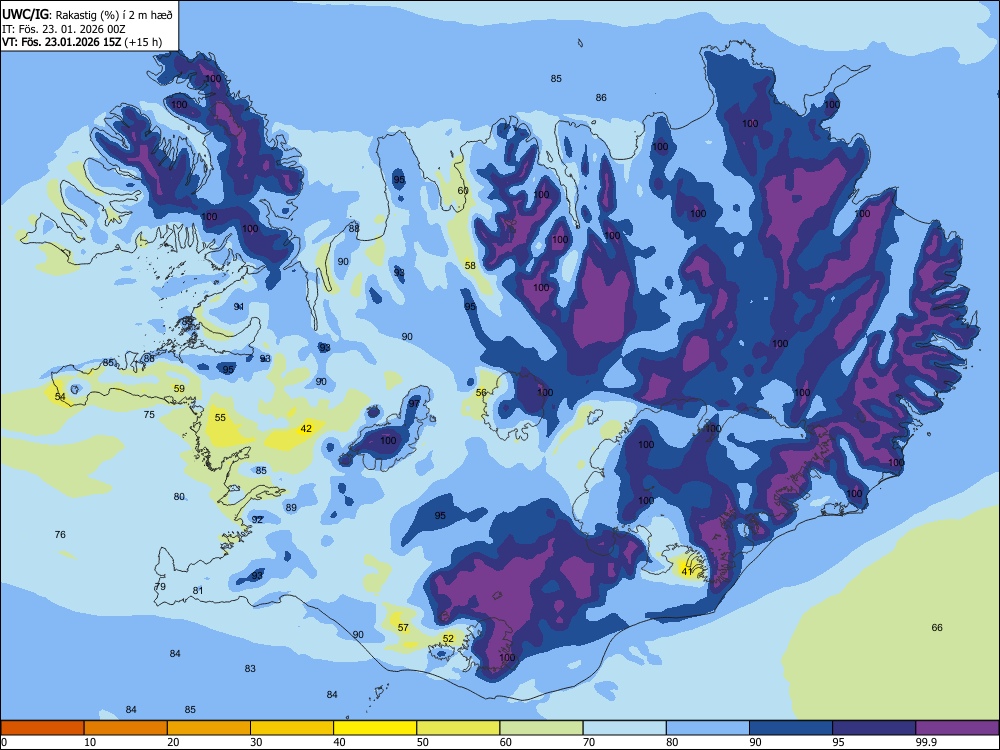Viewport: 1000px width, 750px height.
Task: Select the dark blue 90–95 legend swatch
Action: 791,728
